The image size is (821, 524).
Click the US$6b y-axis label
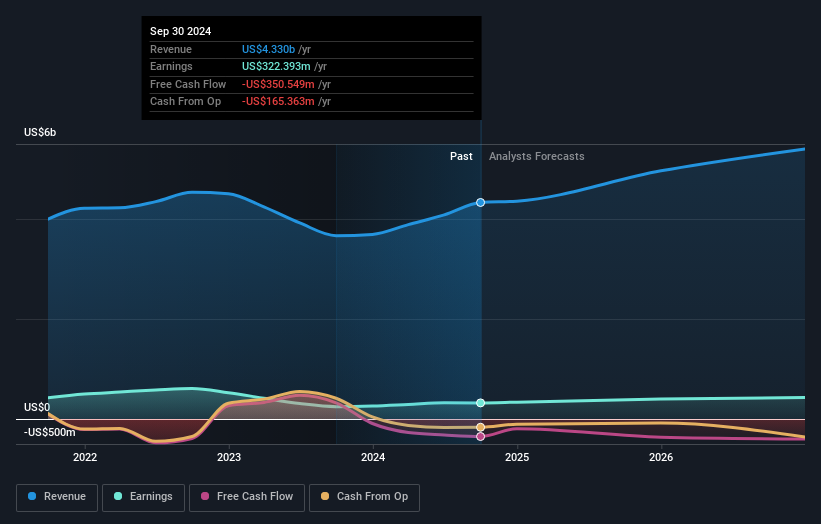40,132
